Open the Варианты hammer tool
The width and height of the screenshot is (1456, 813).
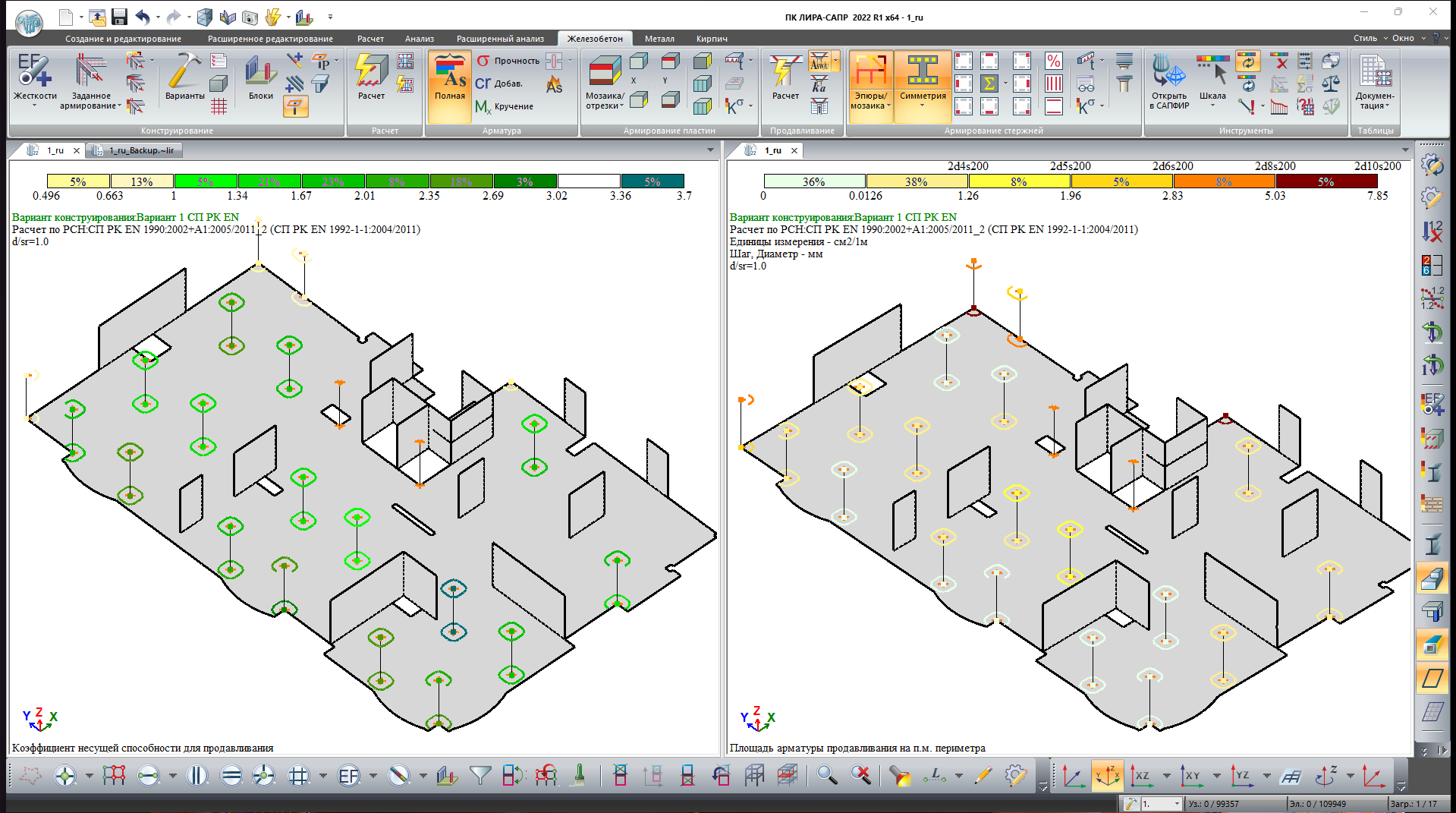coord(184,76)
